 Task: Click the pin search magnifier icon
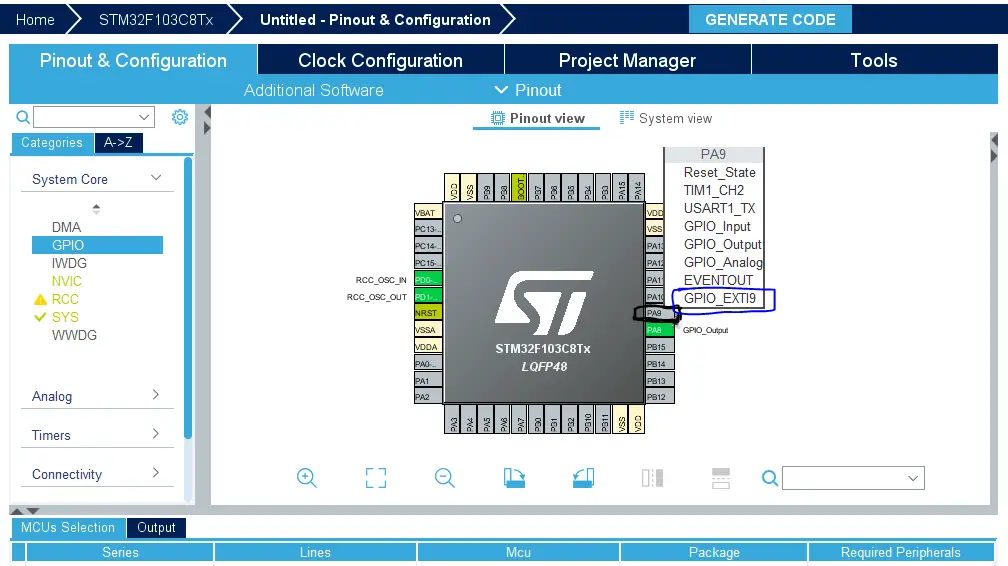(770, 478)
